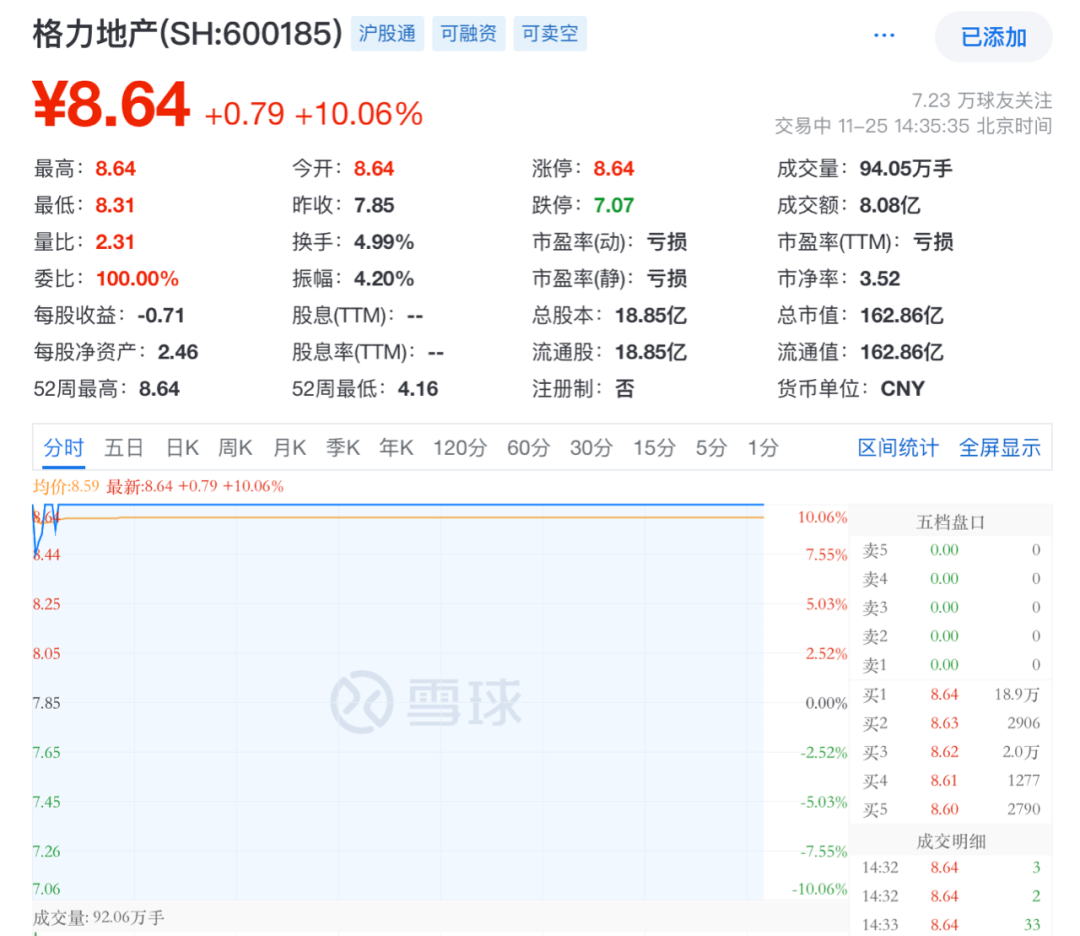This screenshot has width=1080, height=936.
Task: Click the 总市值 162.86亿 value
Action: point(902,315)
